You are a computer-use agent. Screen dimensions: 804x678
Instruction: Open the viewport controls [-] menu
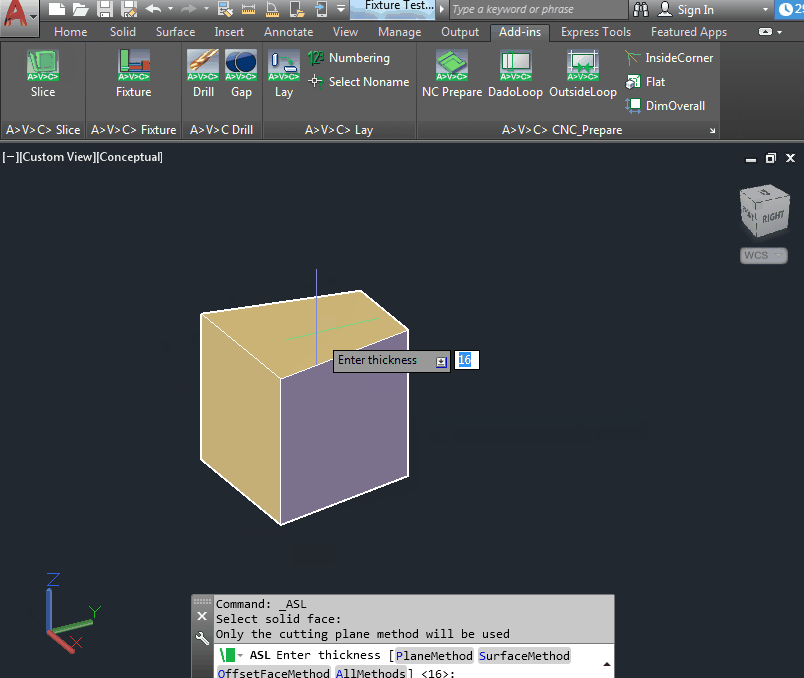tap(9, 157)
